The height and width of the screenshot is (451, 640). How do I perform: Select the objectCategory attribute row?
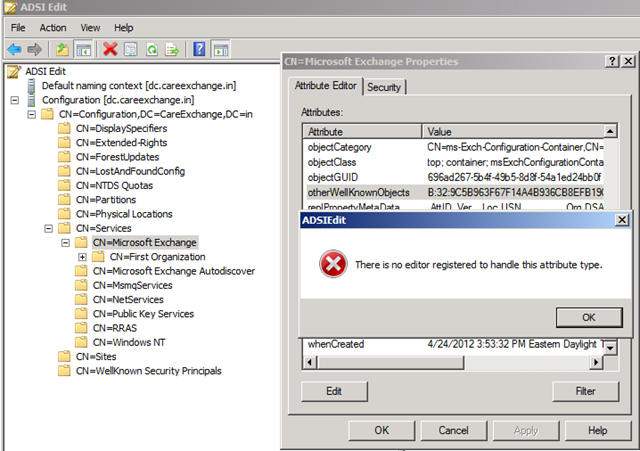coord(454,147)
